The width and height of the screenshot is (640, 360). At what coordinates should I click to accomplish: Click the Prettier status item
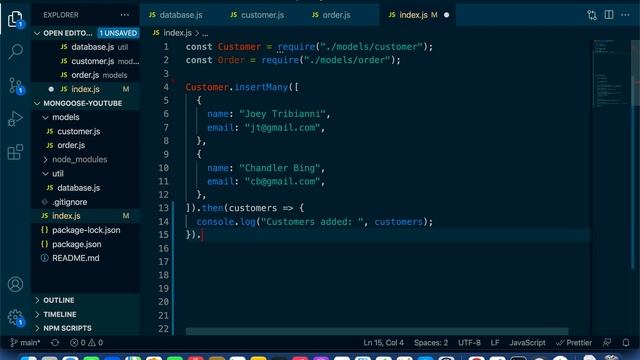(574, 343)
